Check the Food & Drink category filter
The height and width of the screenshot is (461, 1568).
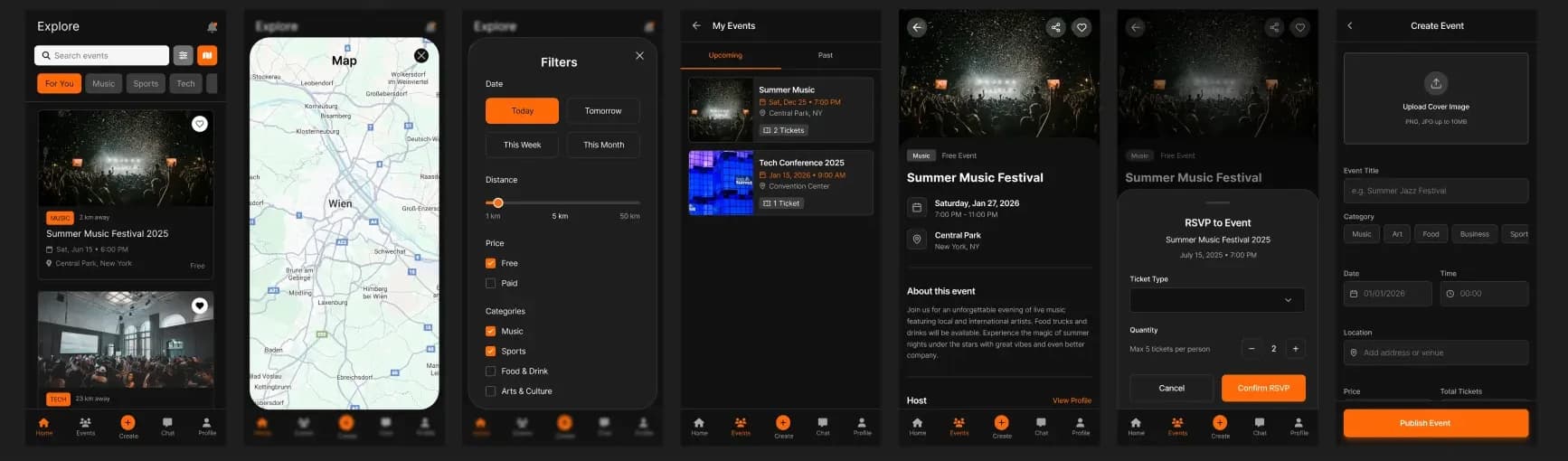point(490,371)
